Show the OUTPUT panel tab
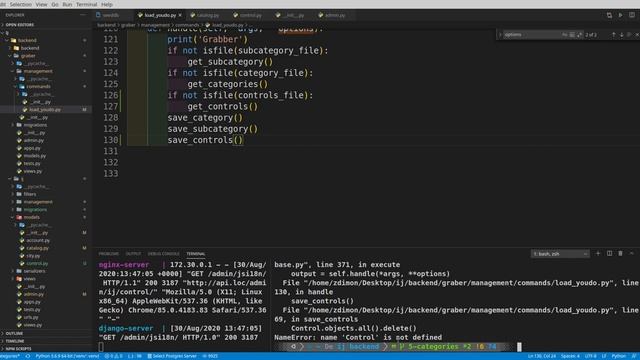 133,254
